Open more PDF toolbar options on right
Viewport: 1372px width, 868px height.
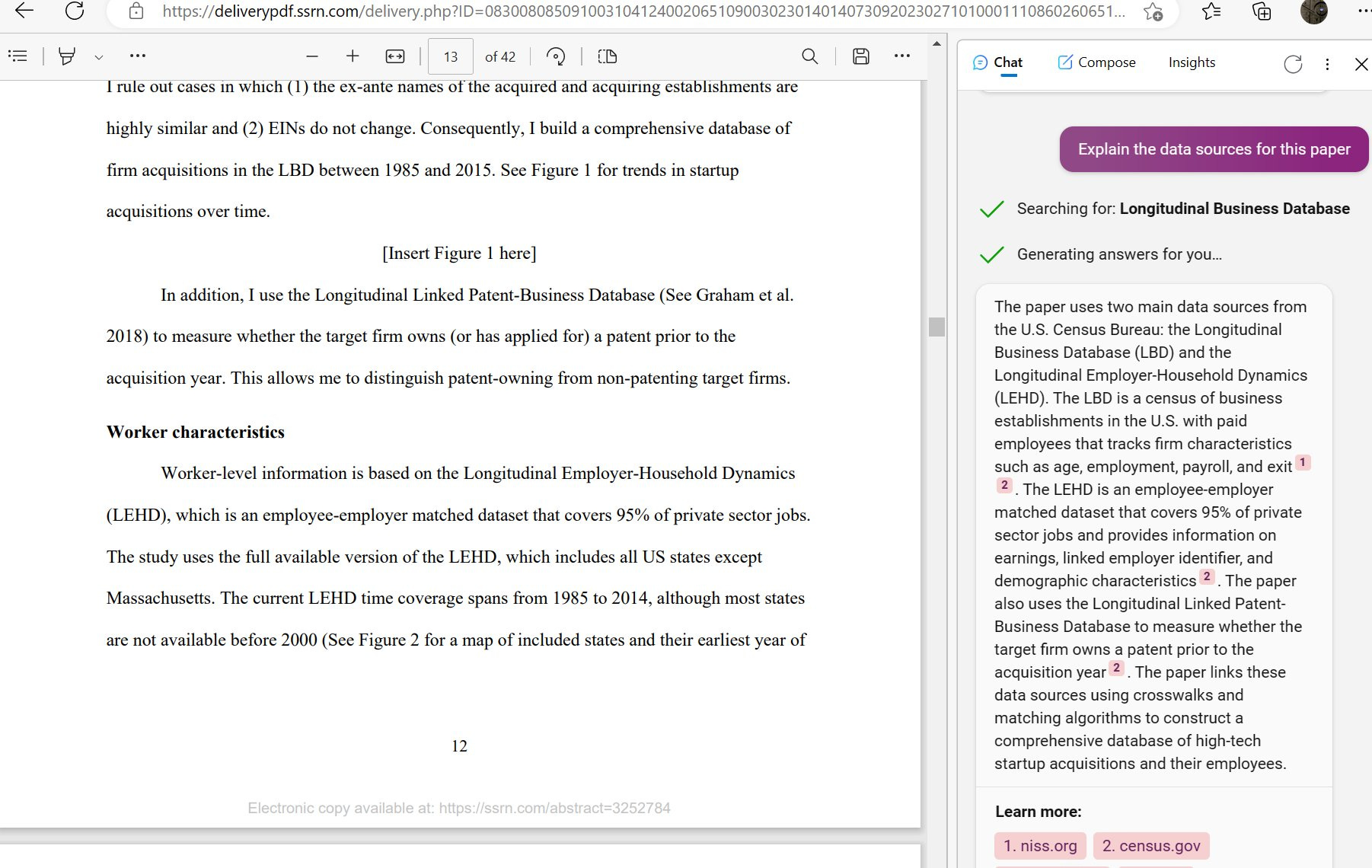coord(902,56)
